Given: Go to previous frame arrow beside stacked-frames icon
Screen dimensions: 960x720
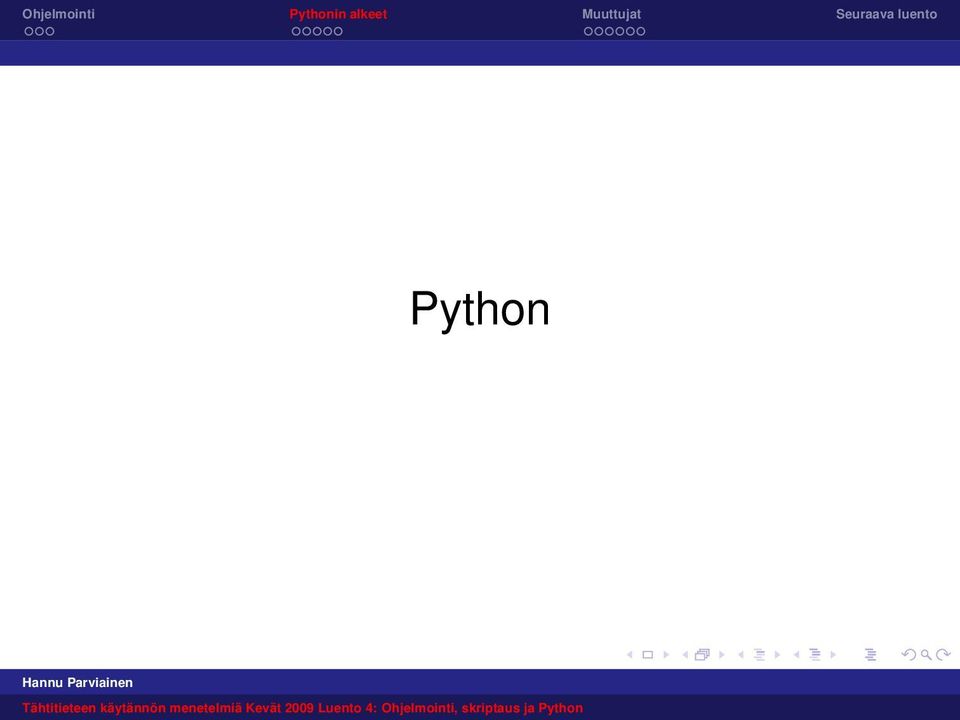Looking at the screenshot, I should 685,655.
